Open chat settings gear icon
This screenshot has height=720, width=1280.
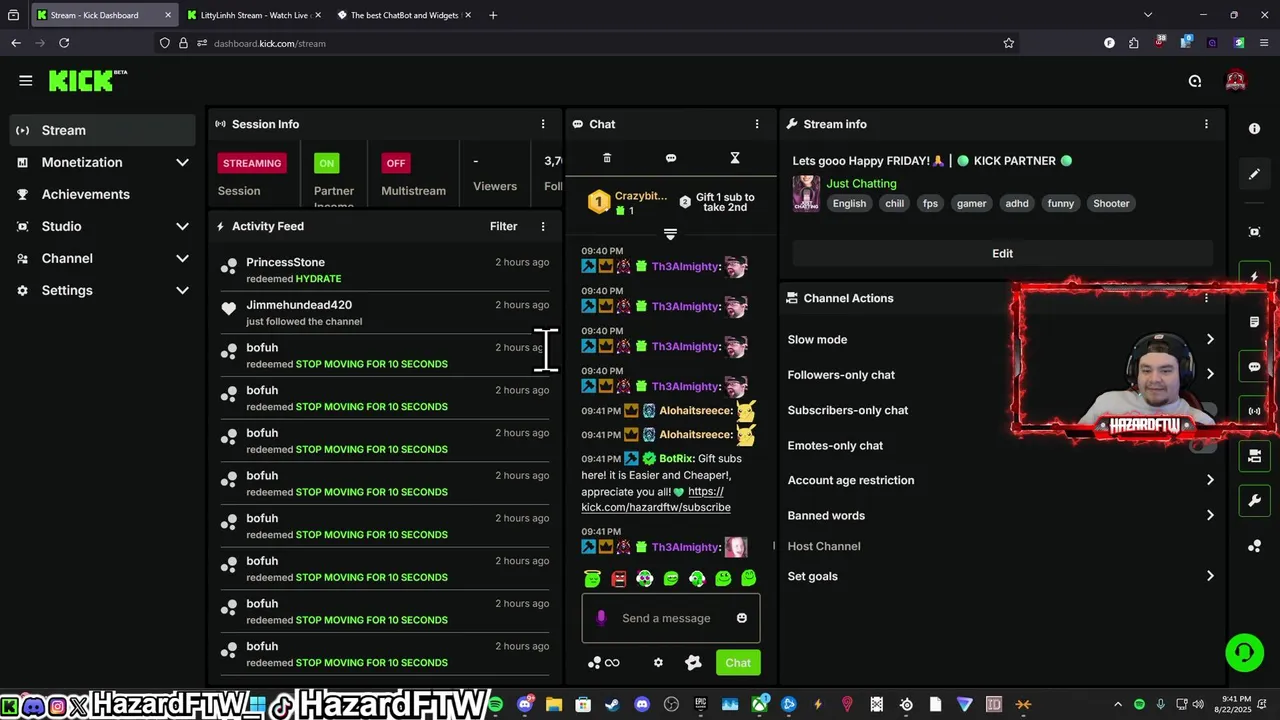[658, 663]
